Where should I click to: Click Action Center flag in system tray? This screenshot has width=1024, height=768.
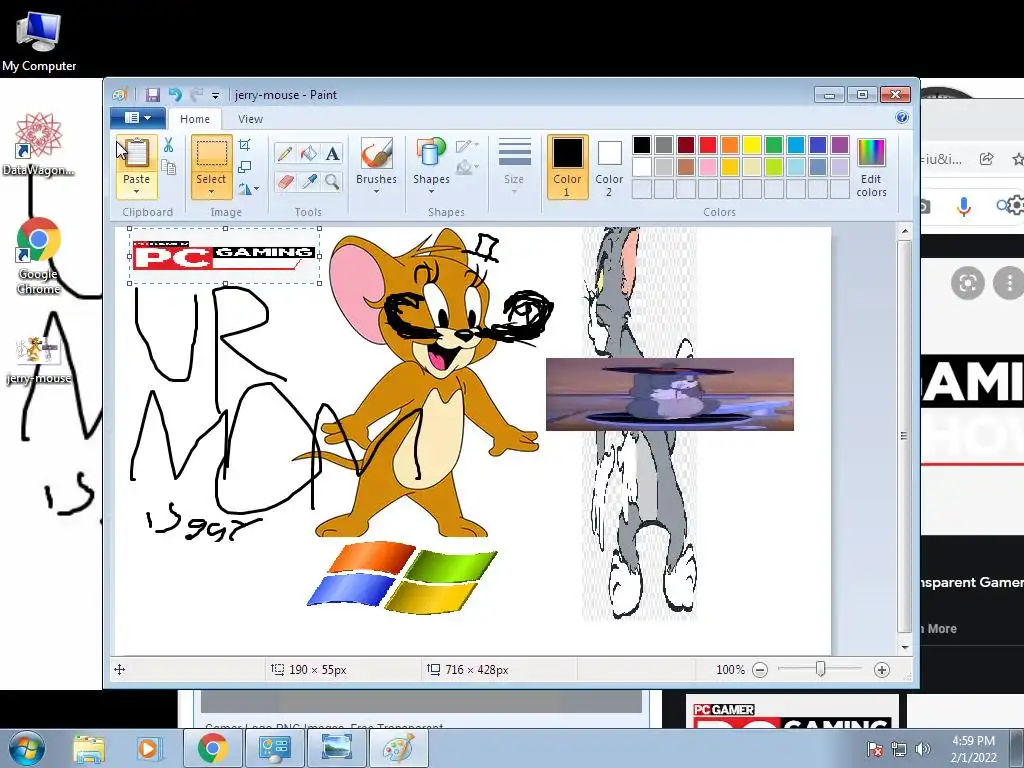(x=874, y=749)
